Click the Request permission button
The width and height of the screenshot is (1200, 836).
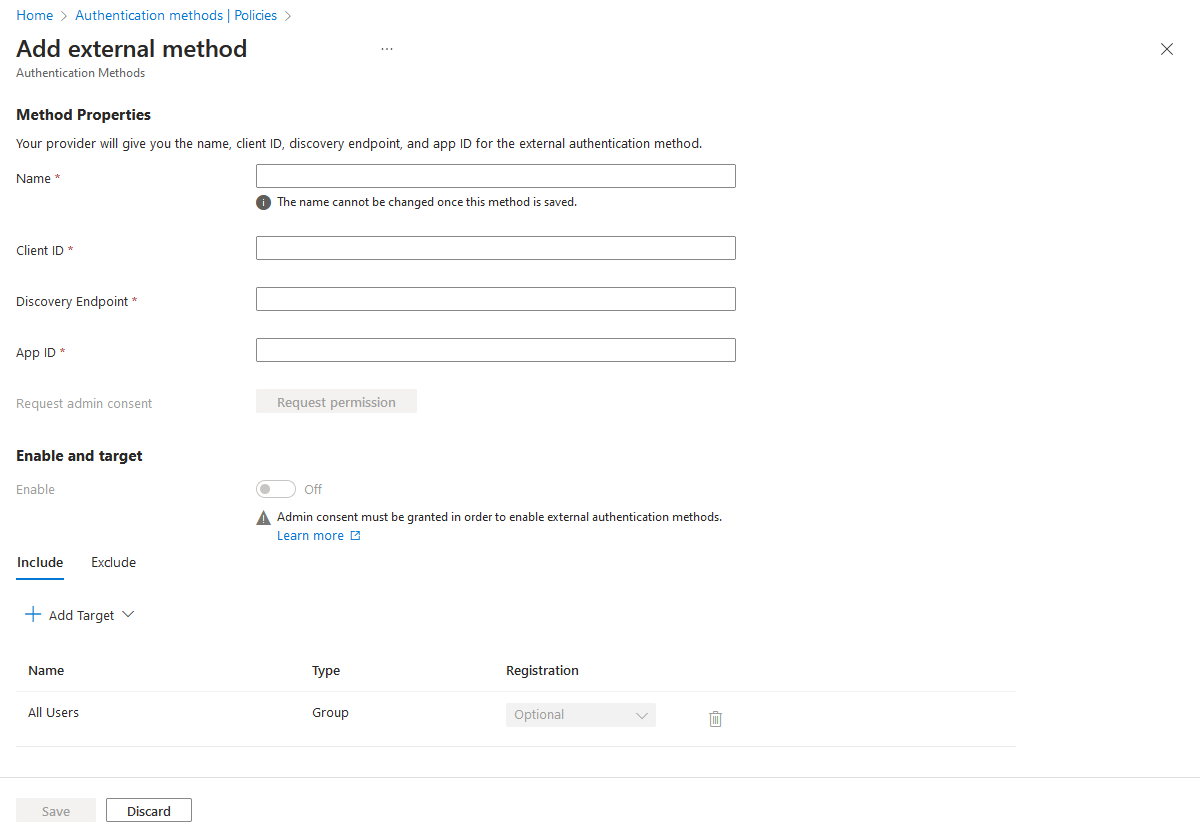point(336,402)
